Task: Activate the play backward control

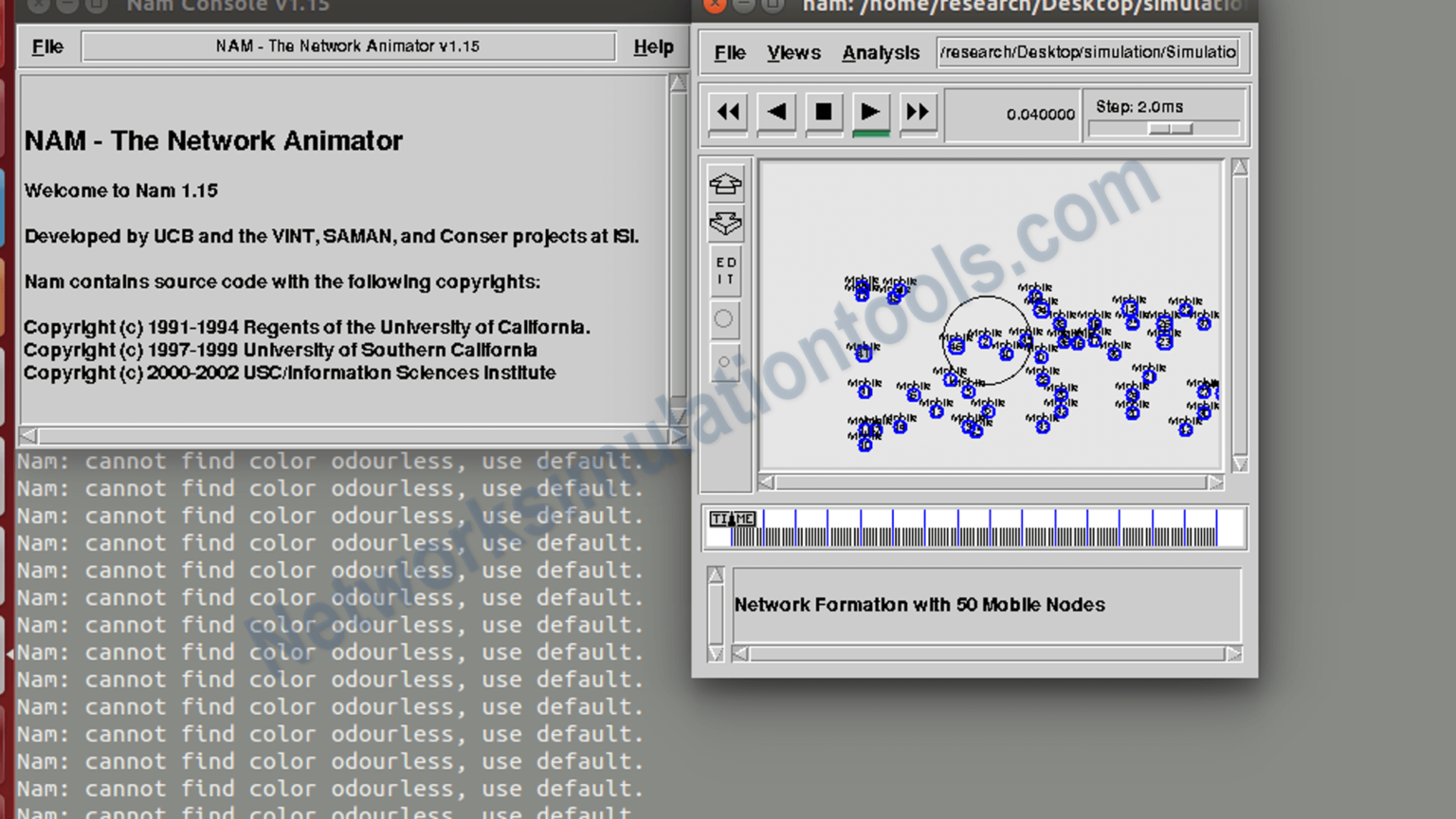Action: click(775, 112)
